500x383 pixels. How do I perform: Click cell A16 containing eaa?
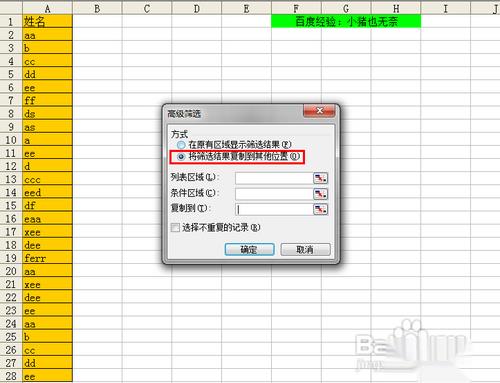coord(47,219)
